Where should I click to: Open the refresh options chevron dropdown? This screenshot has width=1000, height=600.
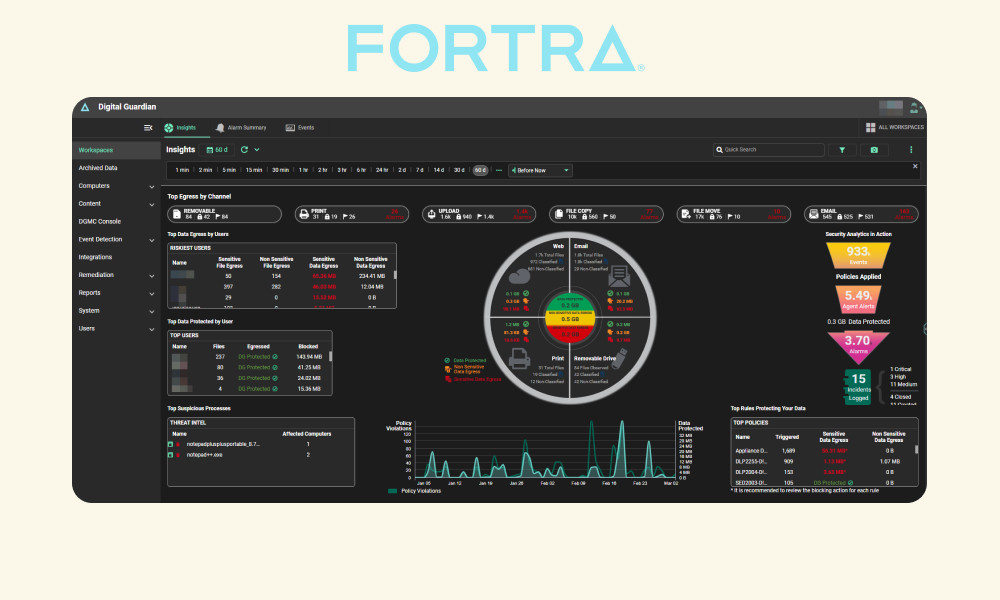tap(257, 150)
